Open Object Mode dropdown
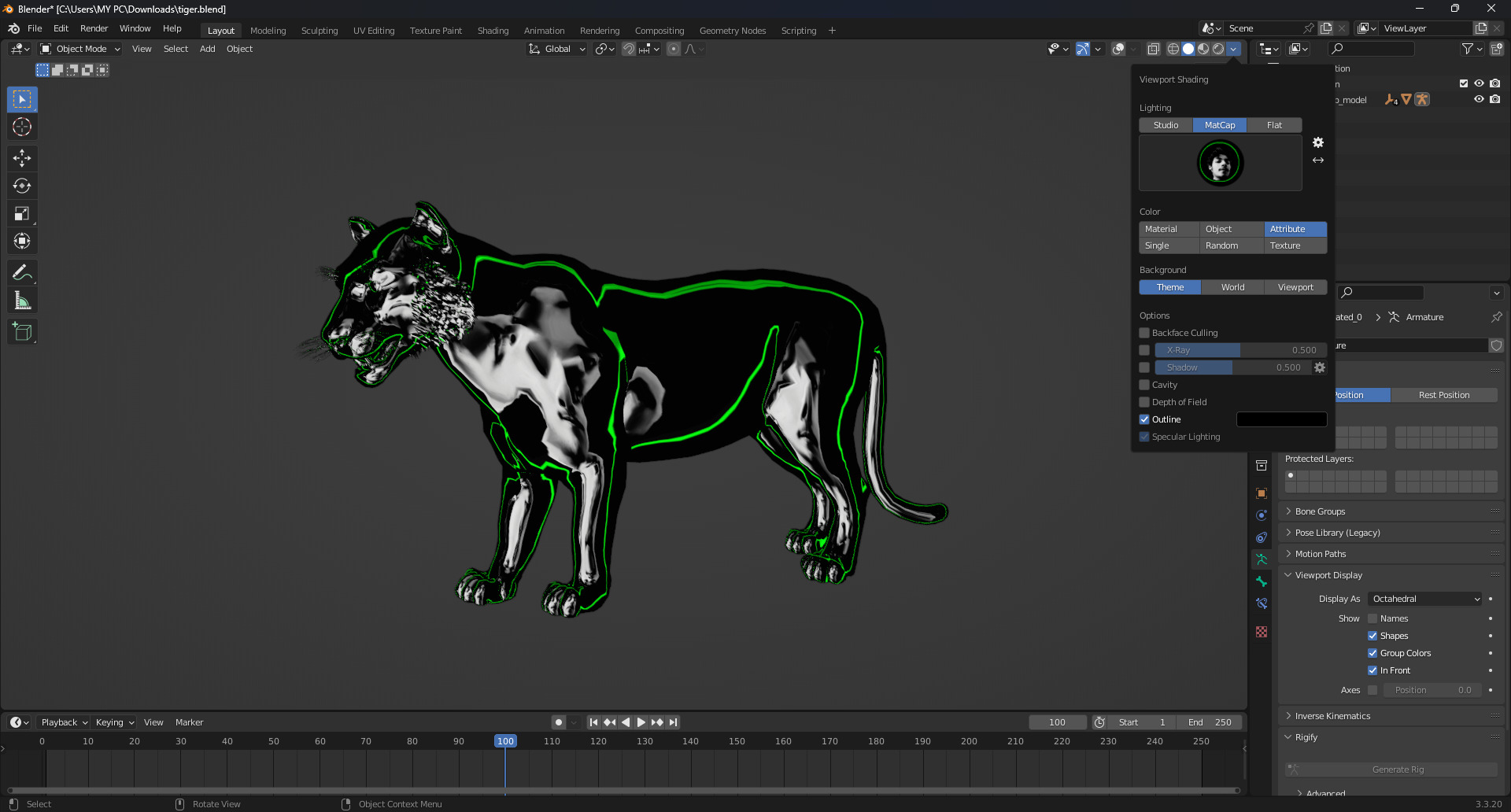This screenshot has width=1511, height=812. [x=80, y=49]
